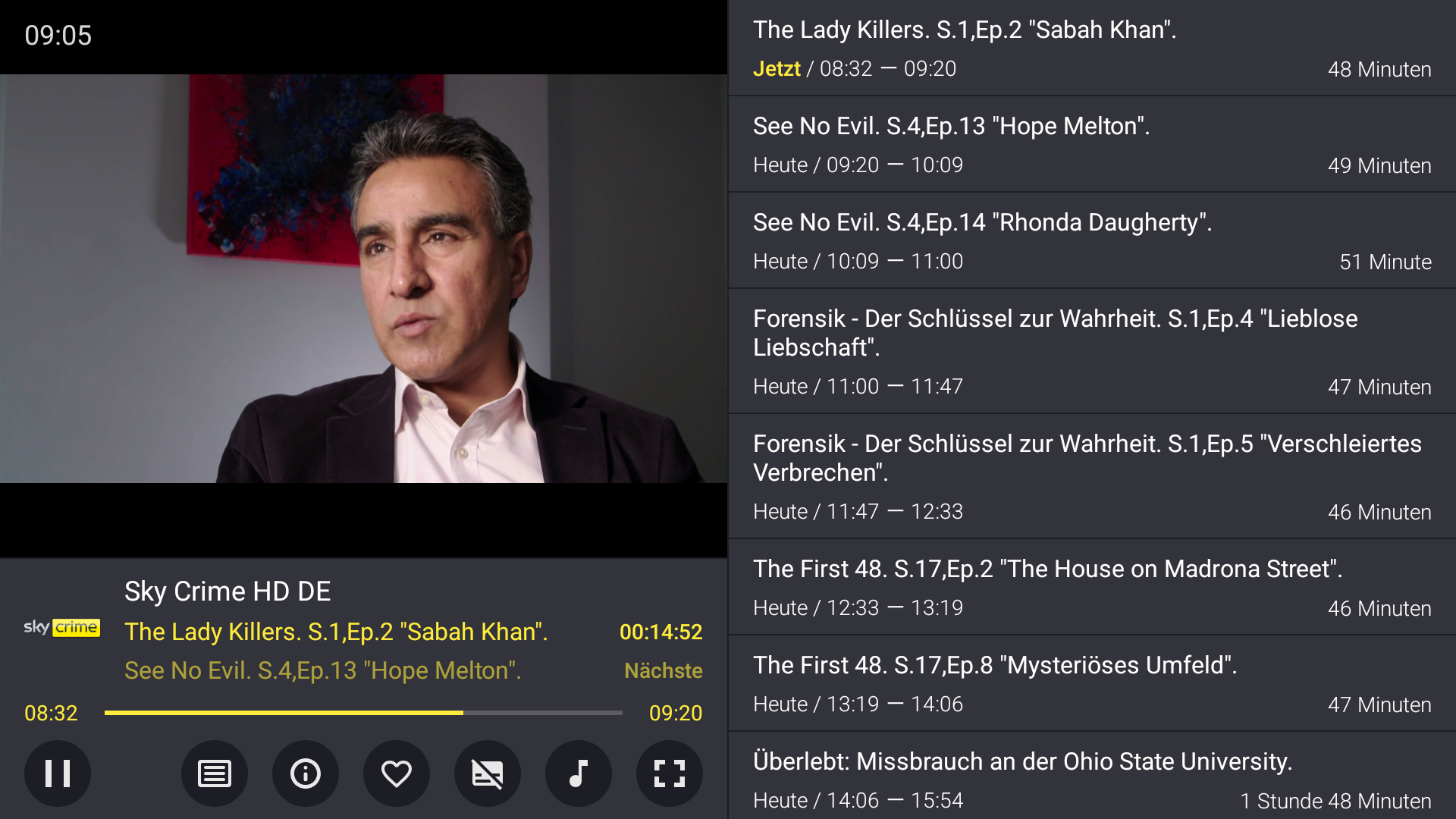Select current program The Lady Killers Sabah Khan

click(x=1092, y=48)
